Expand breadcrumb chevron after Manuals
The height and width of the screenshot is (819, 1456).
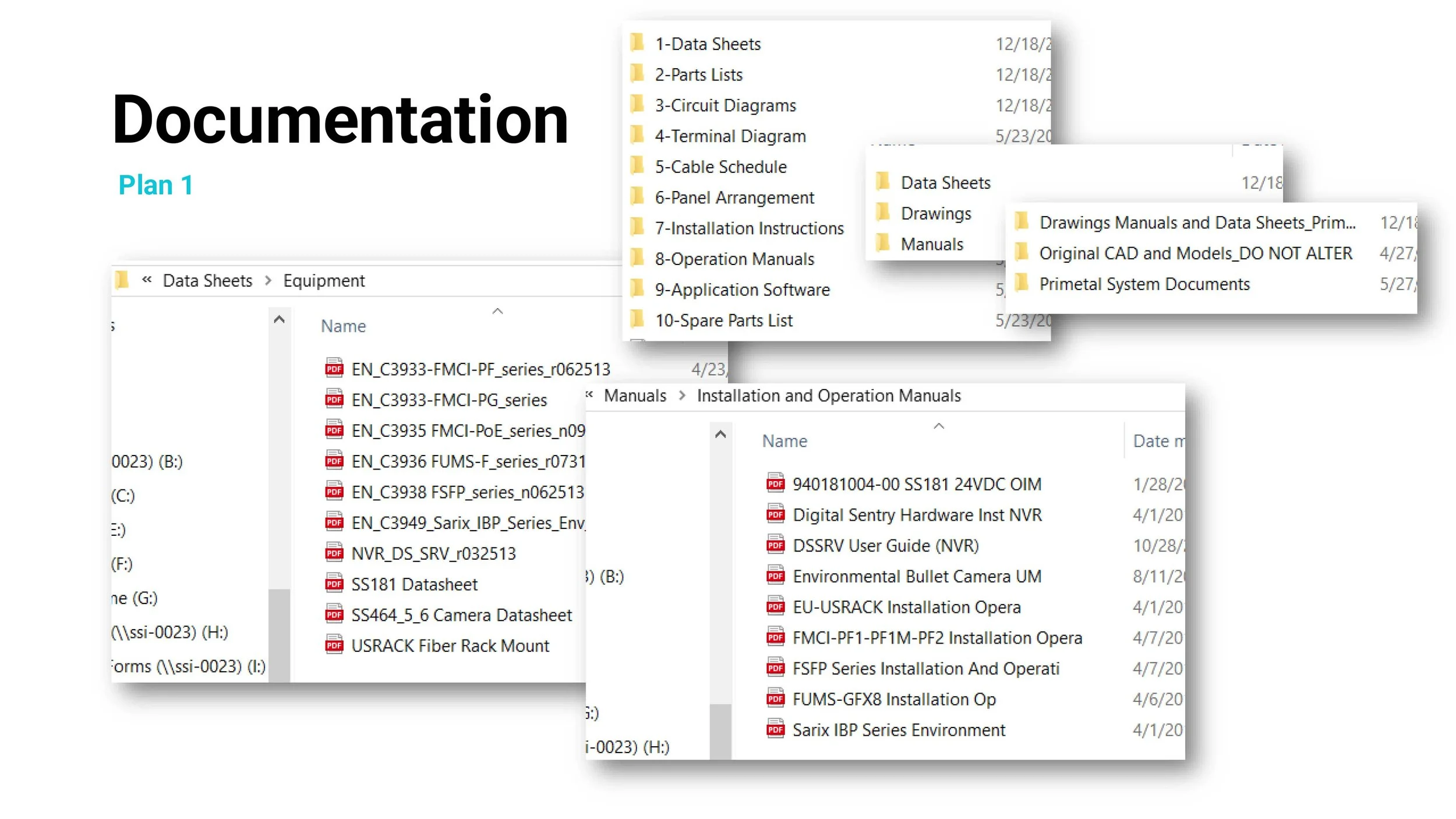pos(682,396)
